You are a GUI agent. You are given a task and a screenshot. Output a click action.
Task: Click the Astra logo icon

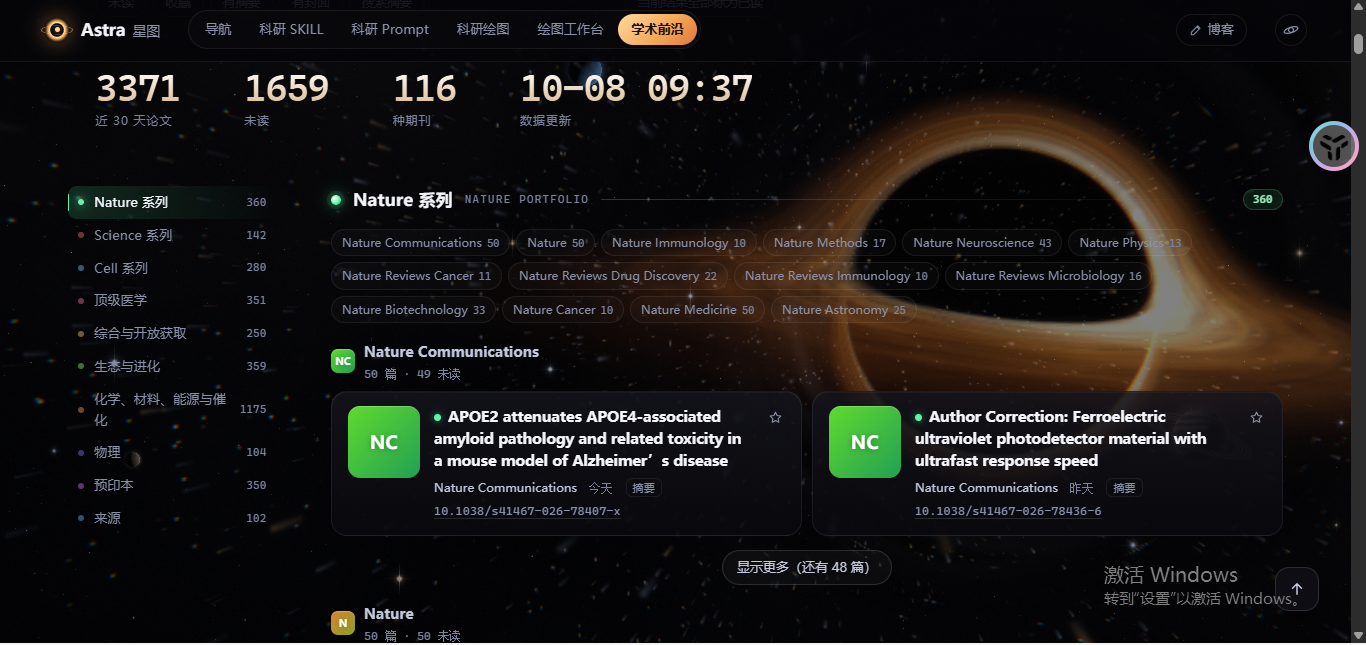pos(58,30)
